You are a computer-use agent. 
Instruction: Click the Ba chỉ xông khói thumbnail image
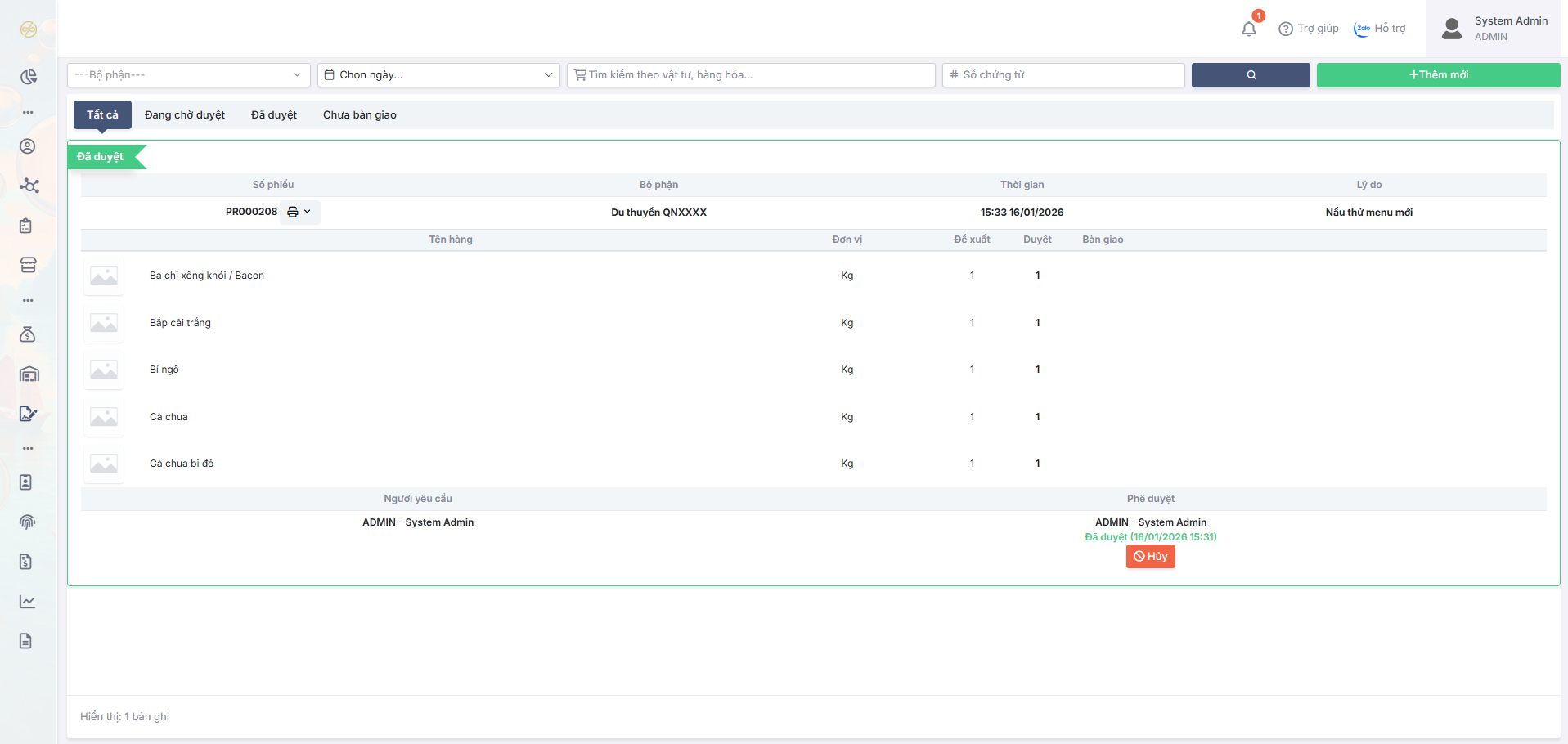click(104, 276)
